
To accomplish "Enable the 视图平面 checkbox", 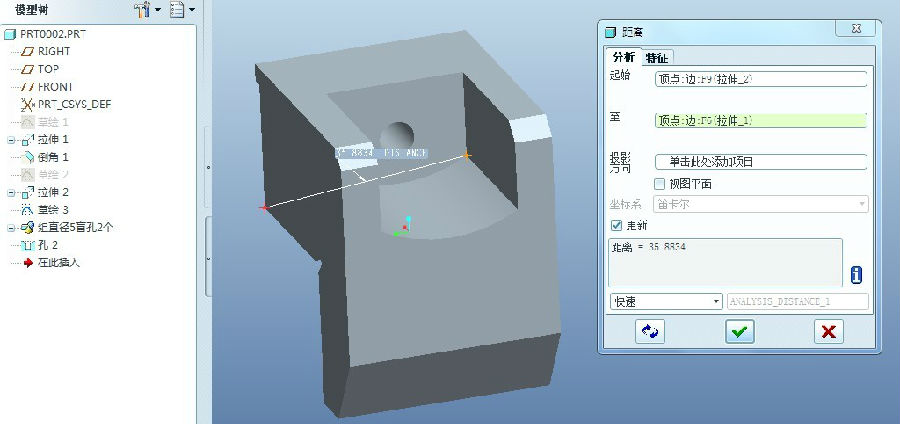I will point(659,184).
